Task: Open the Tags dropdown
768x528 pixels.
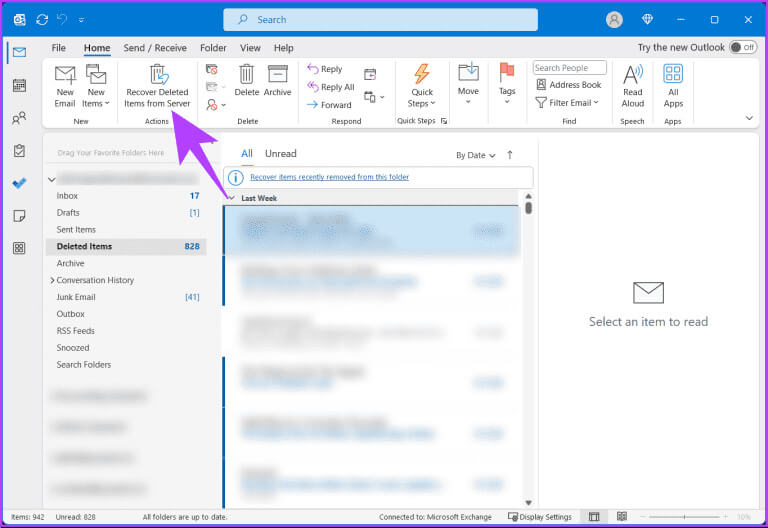Action: pyautogui.click(x=507, y=84)
